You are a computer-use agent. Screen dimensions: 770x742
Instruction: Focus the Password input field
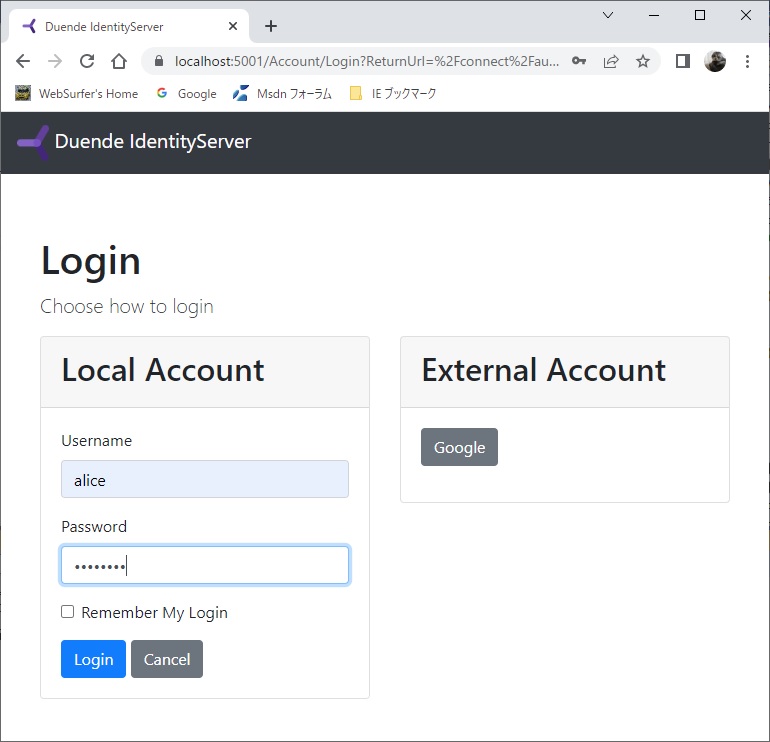coord(205,565)
